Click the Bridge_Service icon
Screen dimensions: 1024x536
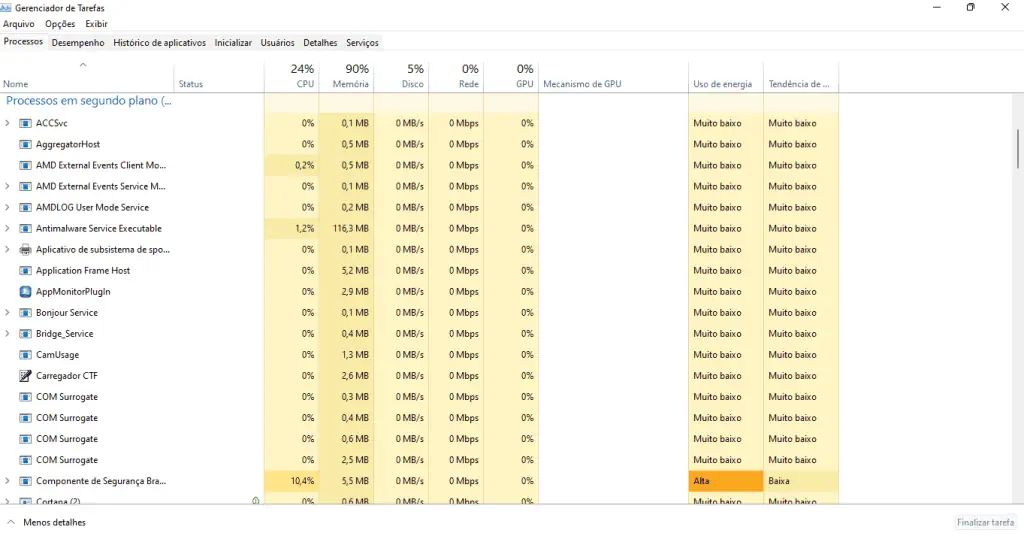(25, 334)
